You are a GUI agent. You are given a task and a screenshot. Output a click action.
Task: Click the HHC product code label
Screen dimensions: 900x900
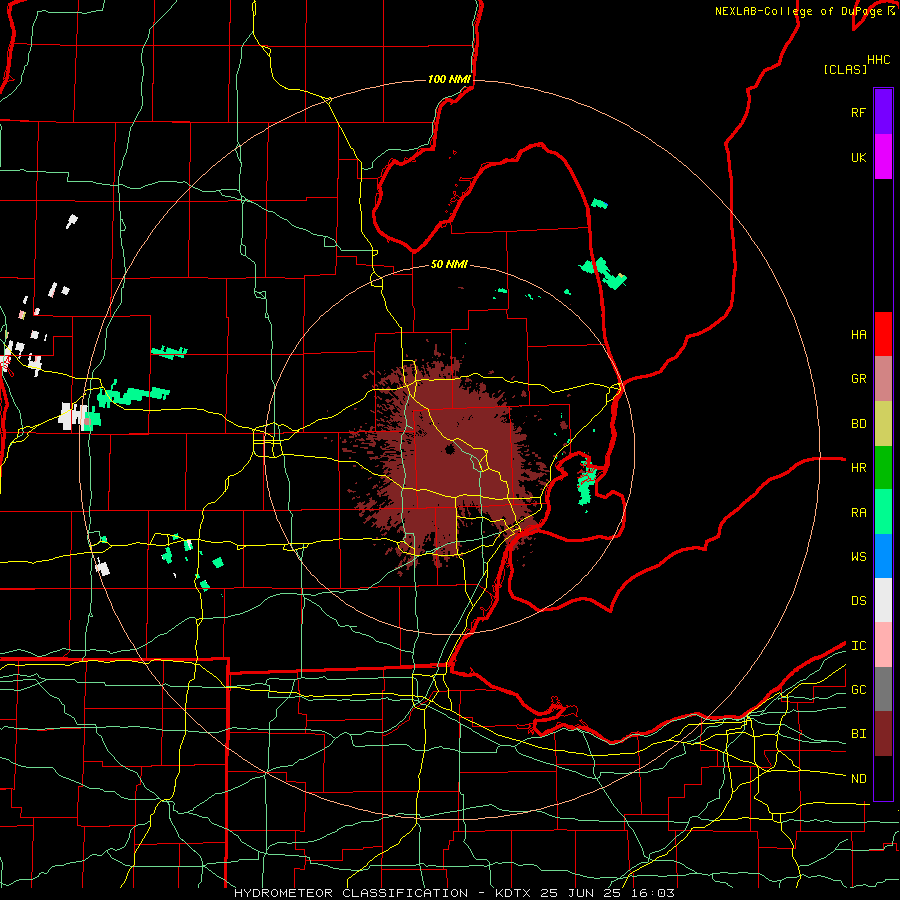coord(878,60)
